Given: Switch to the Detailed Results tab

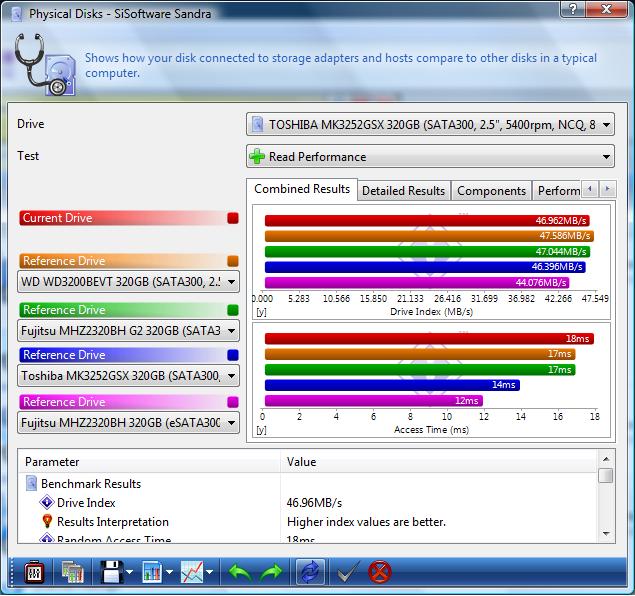Looking at the screenshot, I should click(403, 191).
